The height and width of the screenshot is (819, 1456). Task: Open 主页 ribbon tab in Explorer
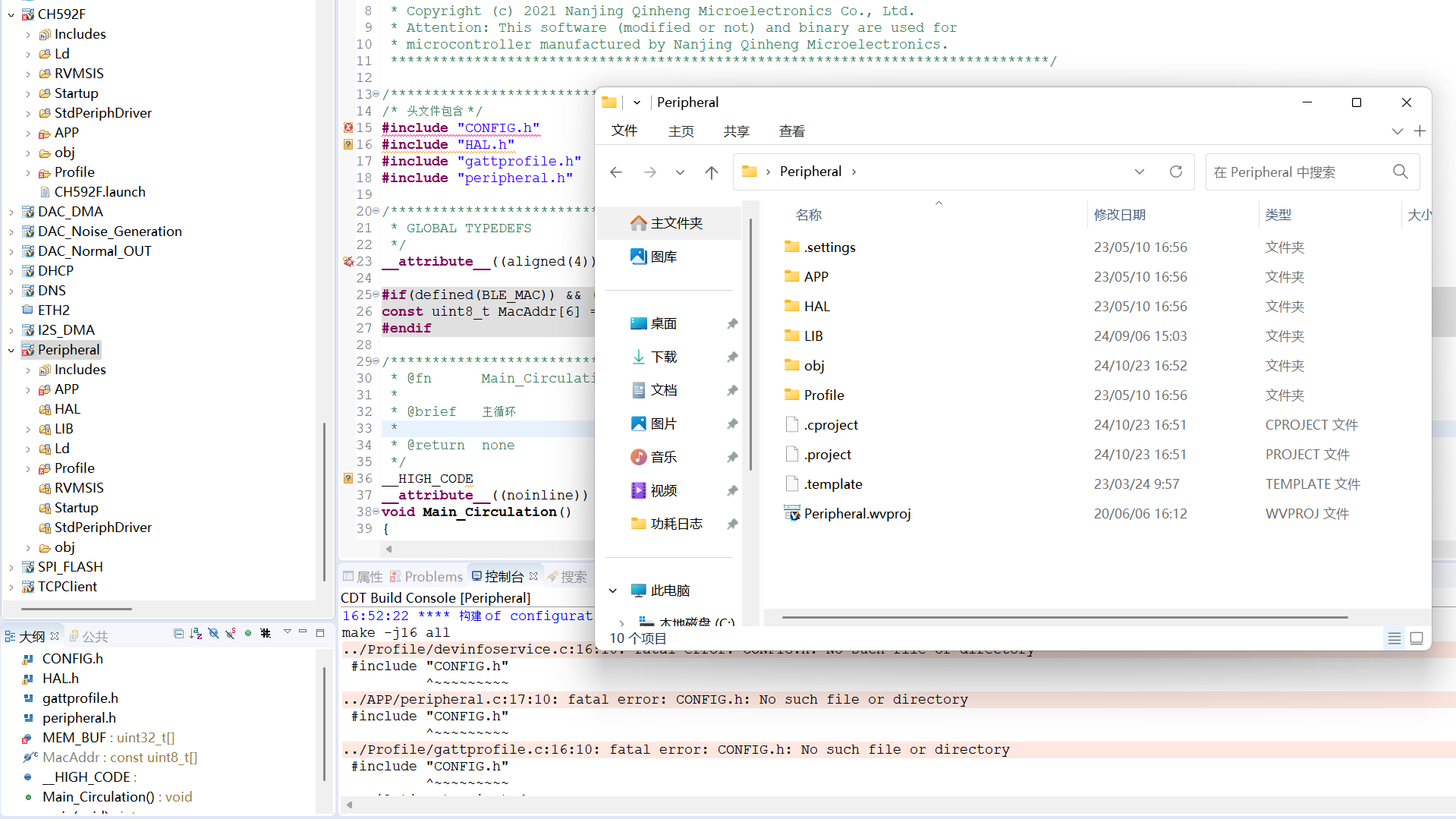[x=681, y=131]
